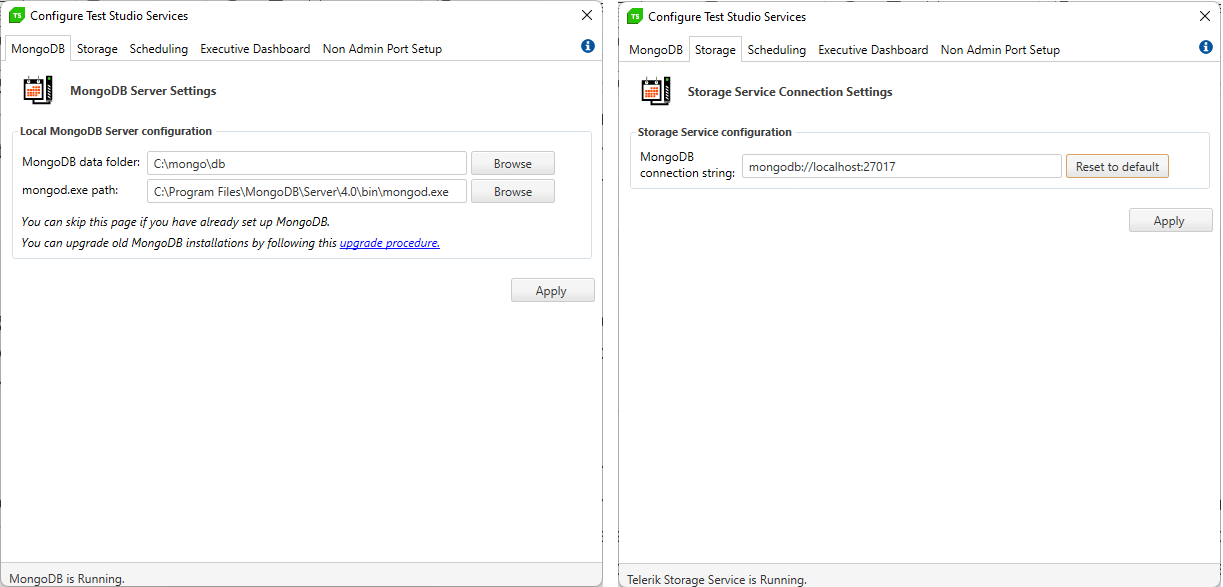Viewport: 1223px width, 587px height.
Task: Open the upgrade procedure link
Action: click(390, 243)
